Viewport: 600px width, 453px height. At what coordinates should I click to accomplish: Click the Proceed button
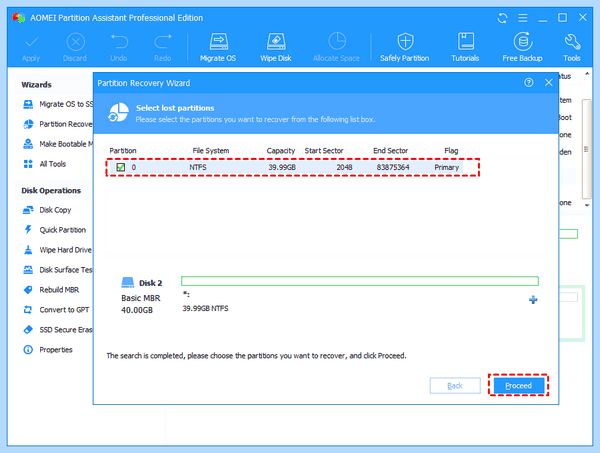518,385
